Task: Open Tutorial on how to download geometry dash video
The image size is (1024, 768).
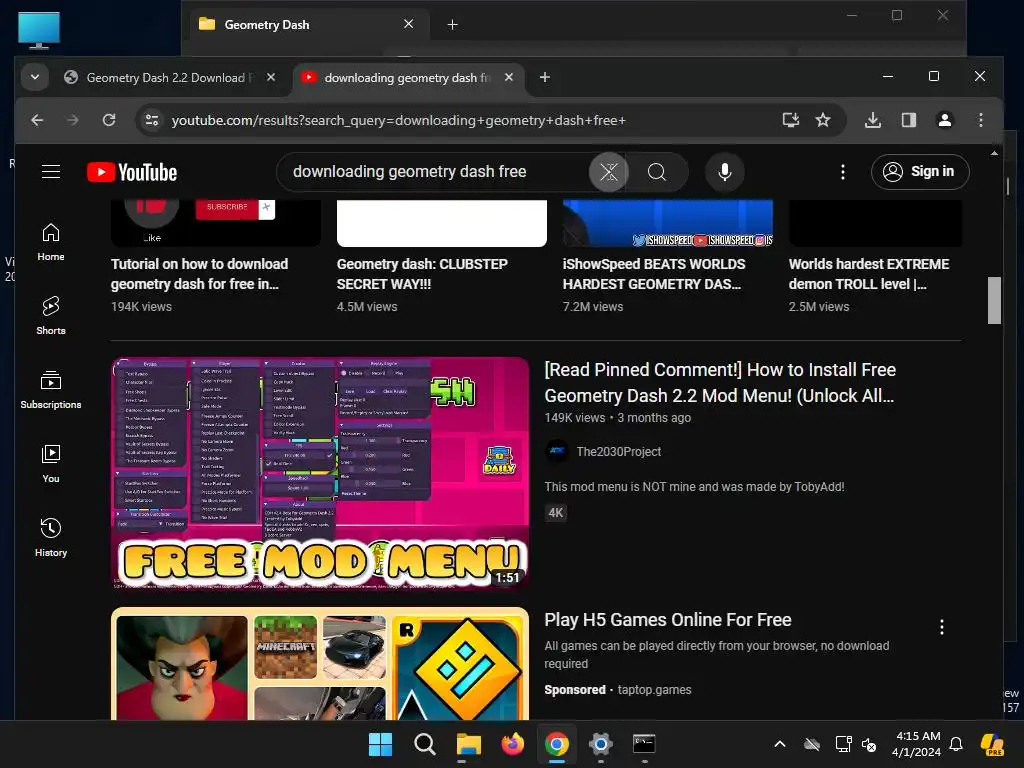Action: (199, 274)
